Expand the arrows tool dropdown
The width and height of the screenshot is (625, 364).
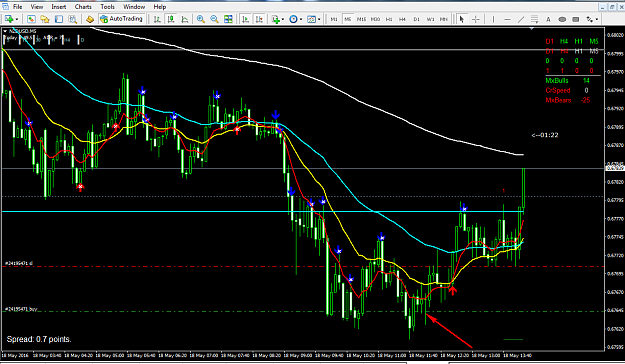(597, 19)
